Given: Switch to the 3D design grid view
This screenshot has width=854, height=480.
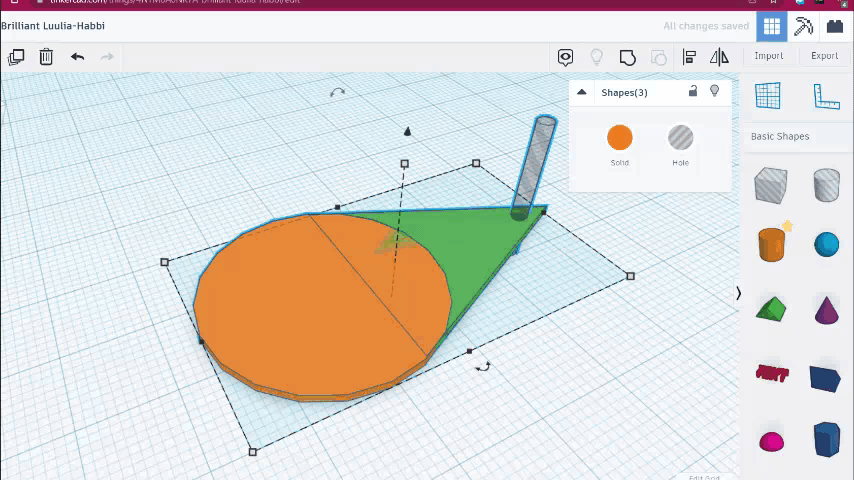Looking at the screenshot, I should (771, 27).
